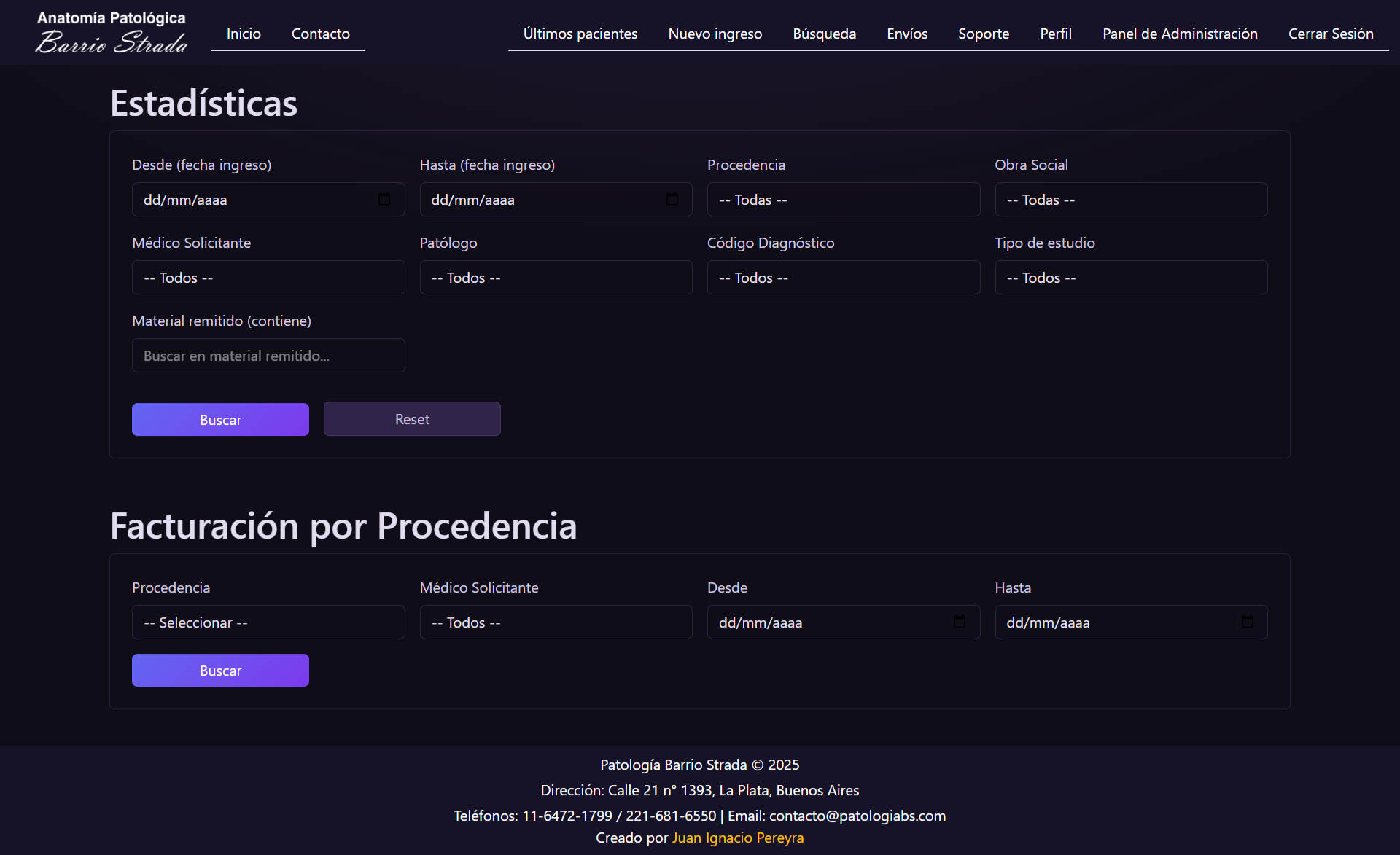Focus the Material remitido search field

tap(268, 356)
